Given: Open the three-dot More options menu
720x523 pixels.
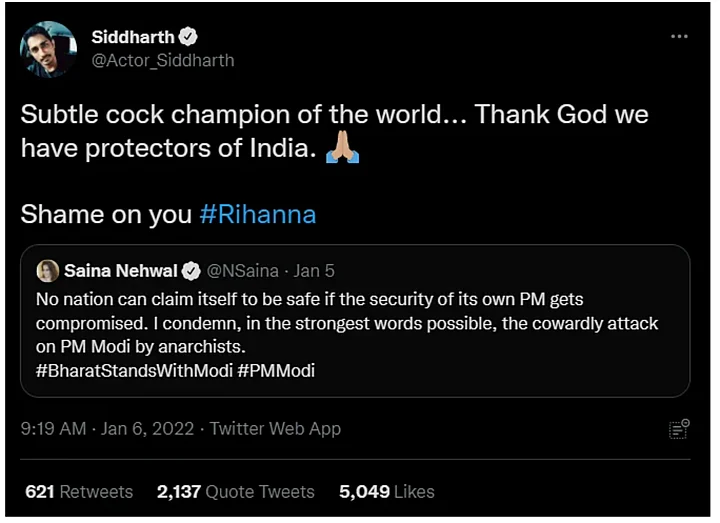Looking at the screenshot, I should (x=679, y=36).
